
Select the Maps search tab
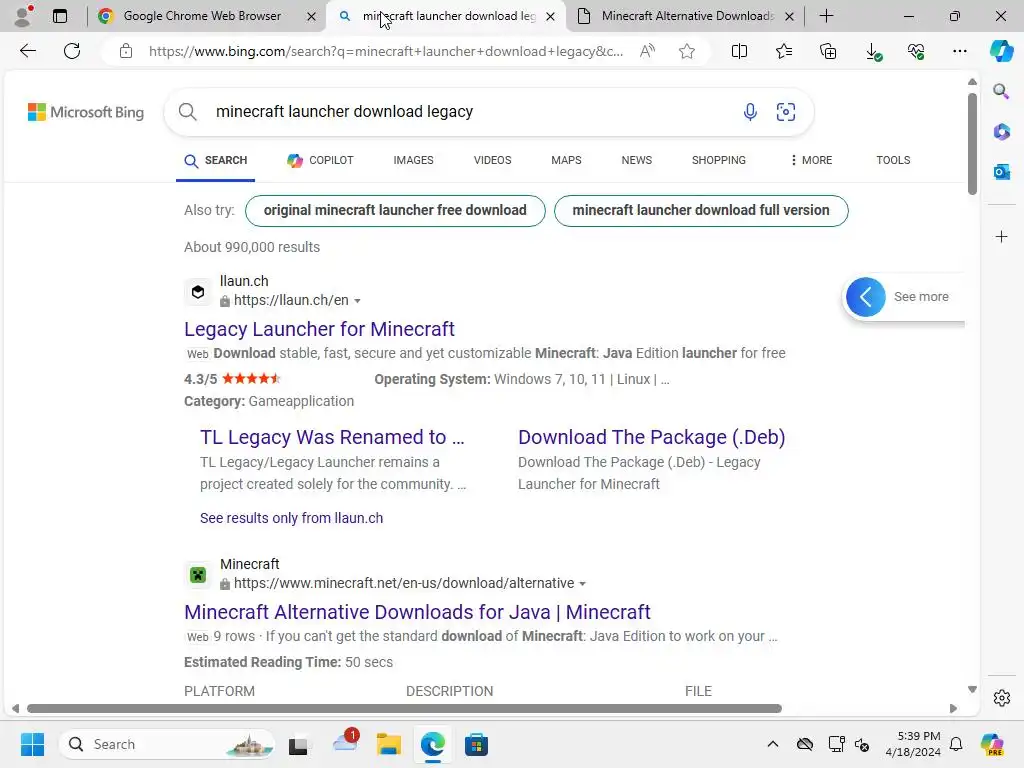tap(566, 160)
